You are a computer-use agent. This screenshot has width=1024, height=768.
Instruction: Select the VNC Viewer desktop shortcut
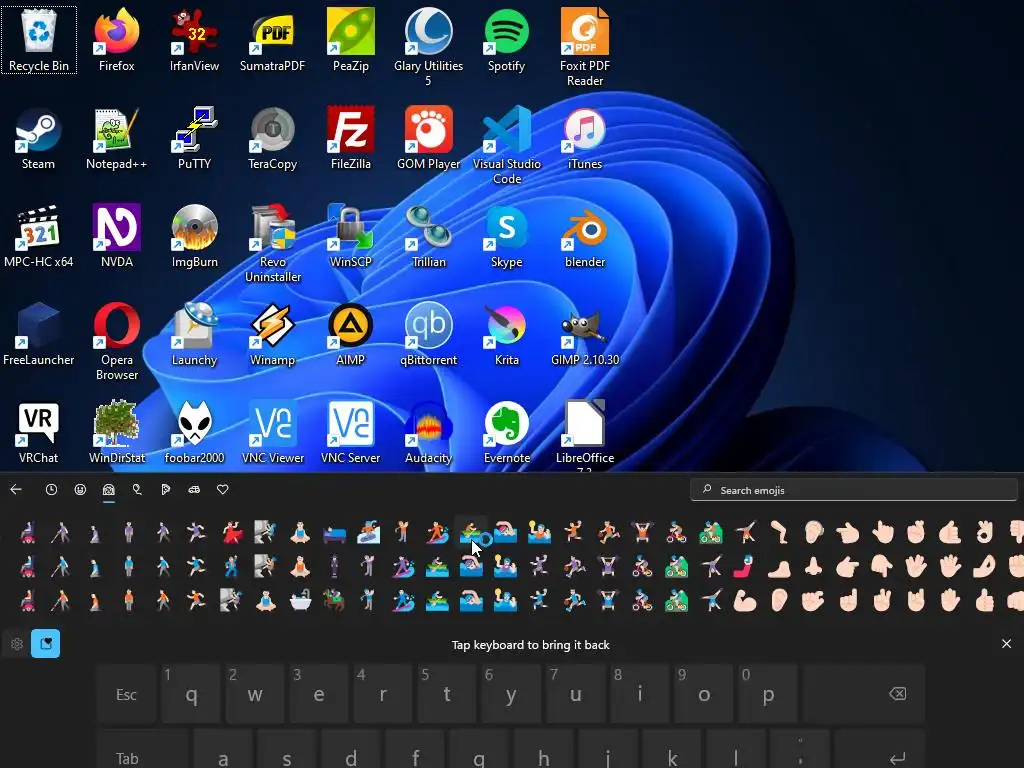[272, 432]
